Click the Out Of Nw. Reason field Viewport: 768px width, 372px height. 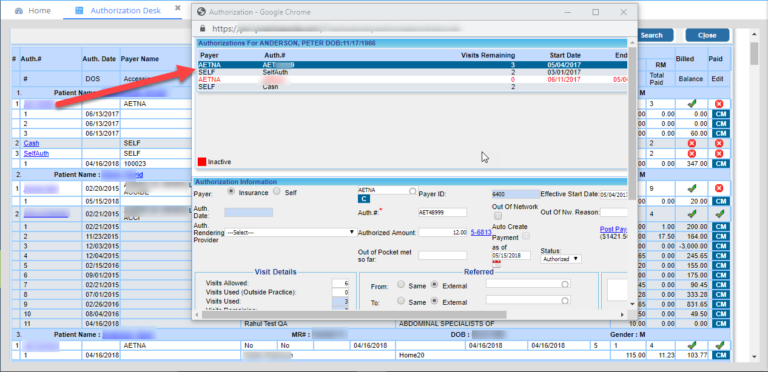(x=614, y=212)
